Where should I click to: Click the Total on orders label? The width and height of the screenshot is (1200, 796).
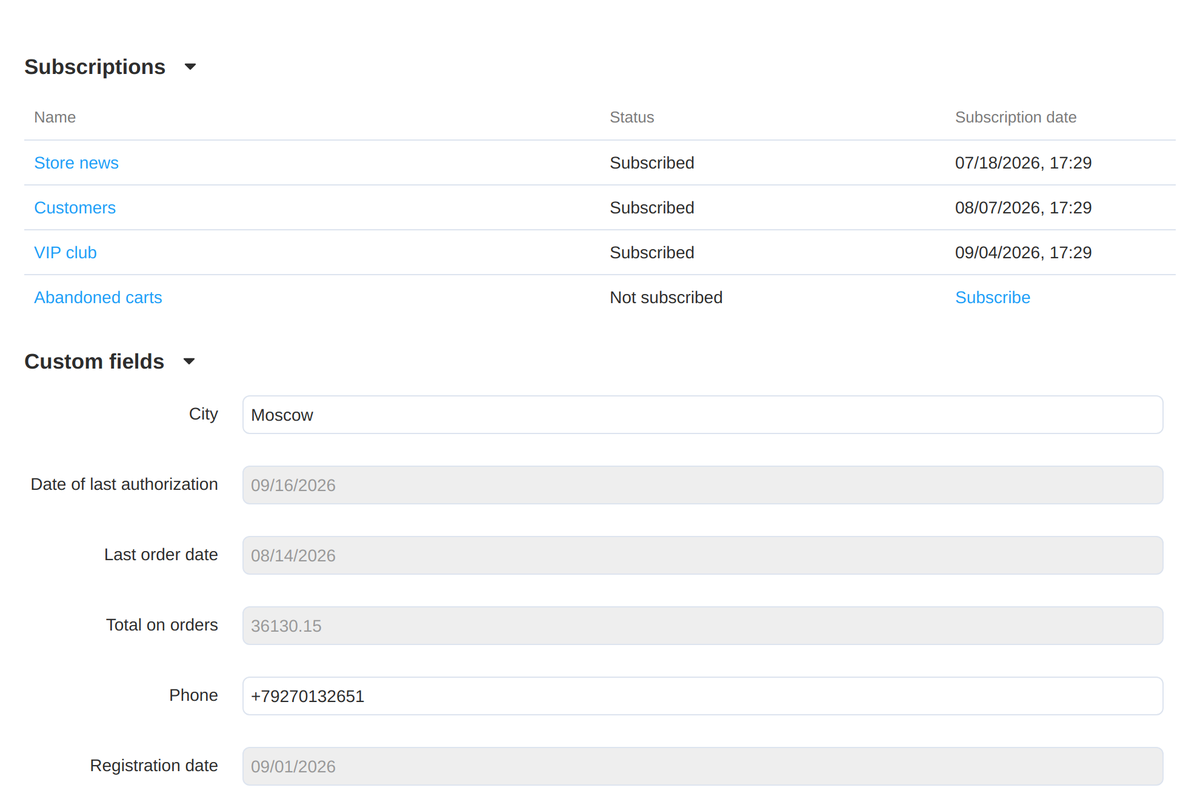pos(162,625)
